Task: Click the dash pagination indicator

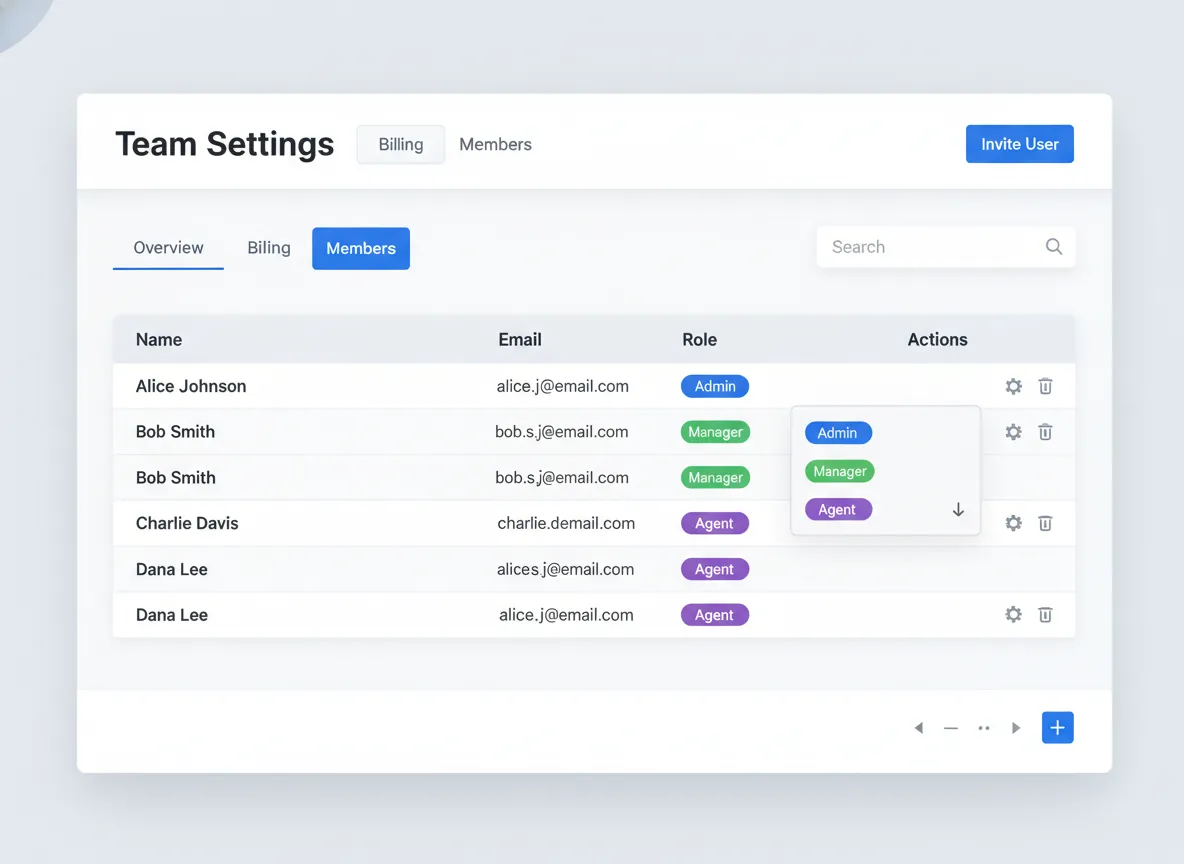Action: pyautogui.click(x=951, y=728)
